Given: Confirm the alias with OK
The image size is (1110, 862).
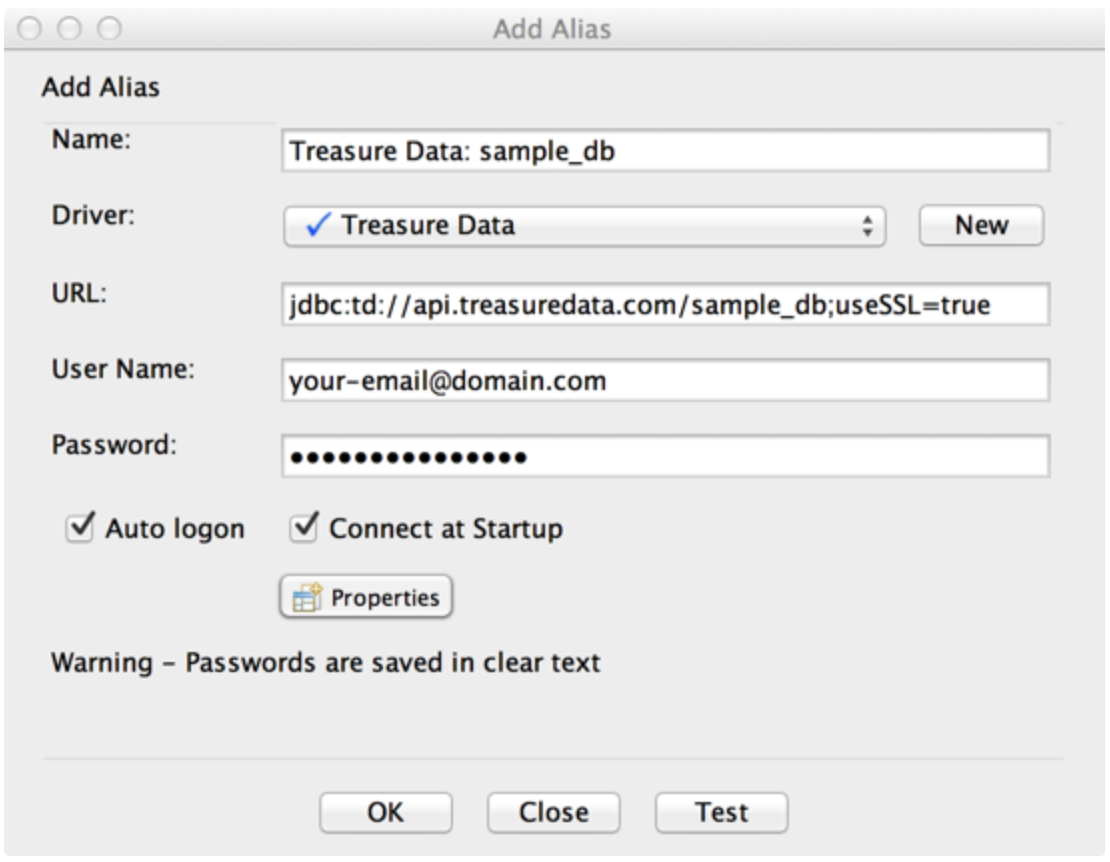Looking at the screenshot, I should (385, 813).
